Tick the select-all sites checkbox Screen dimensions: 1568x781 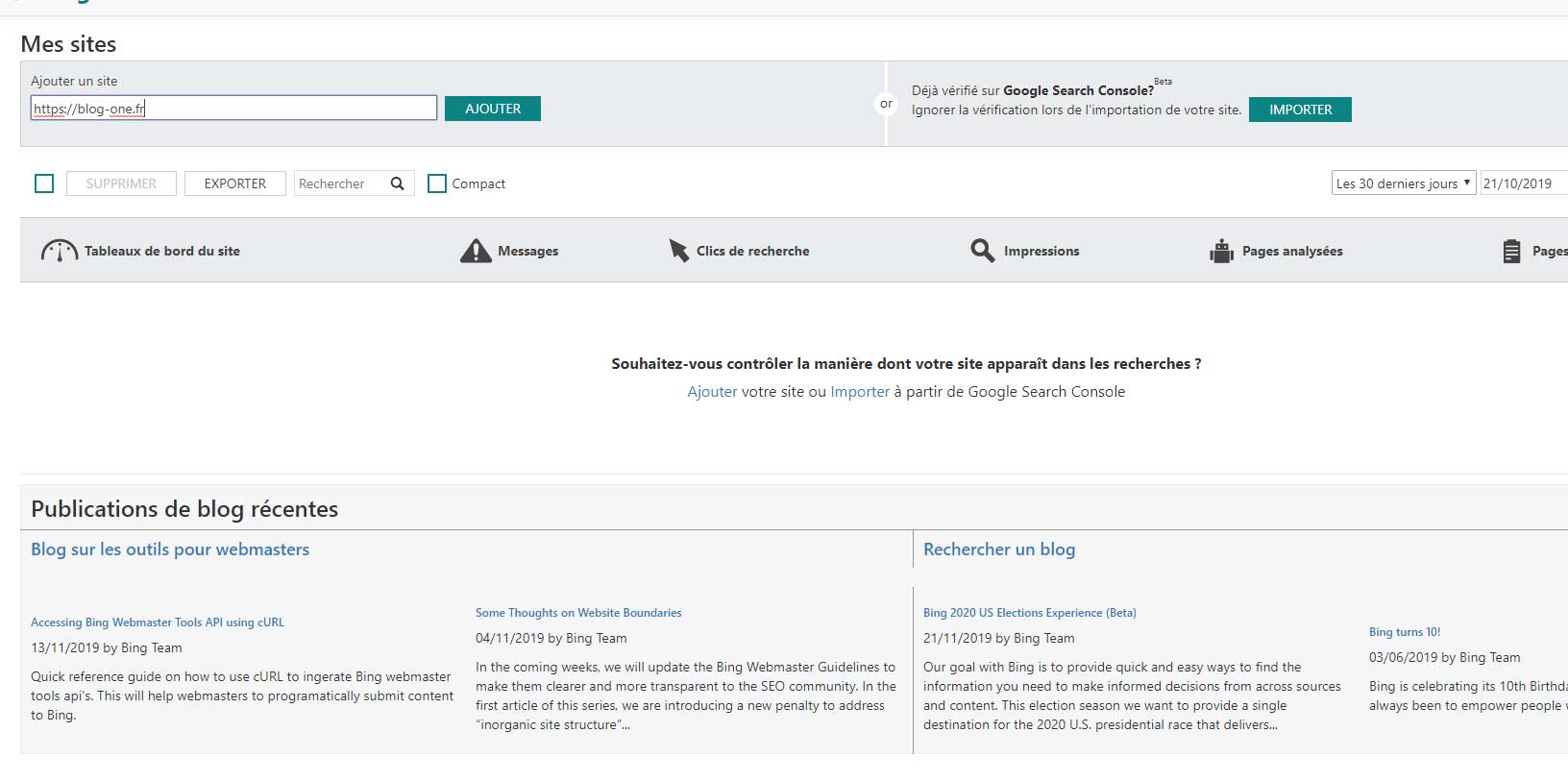point(44,183)
